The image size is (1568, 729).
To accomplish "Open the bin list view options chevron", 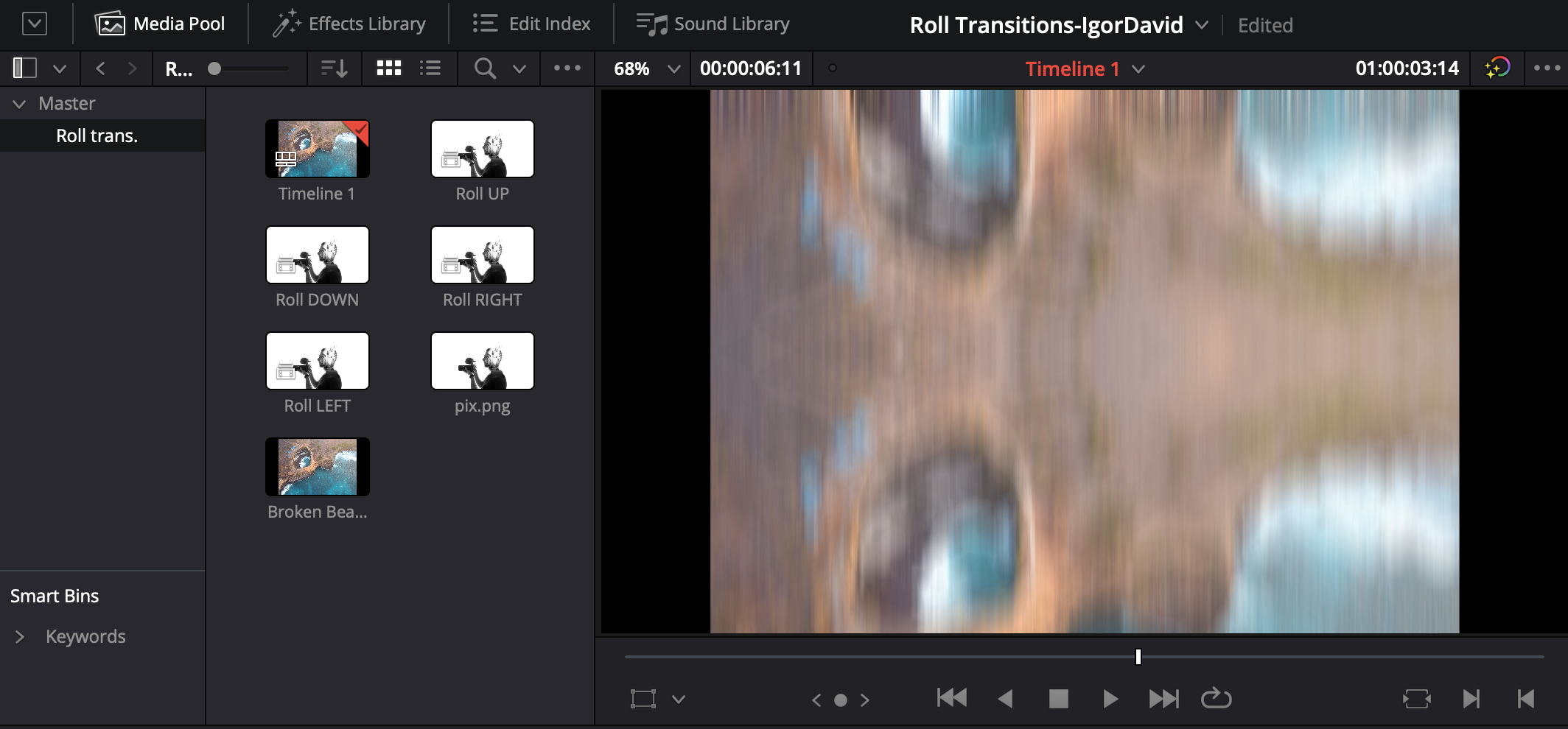I will pos(60,69).
